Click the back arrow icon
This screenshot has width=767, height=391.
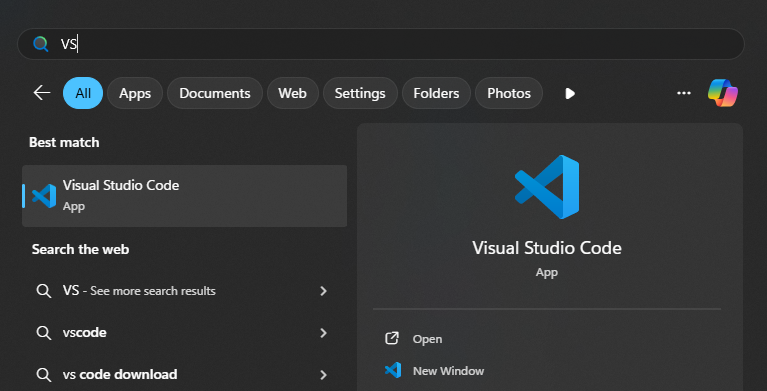click(42, 92)
